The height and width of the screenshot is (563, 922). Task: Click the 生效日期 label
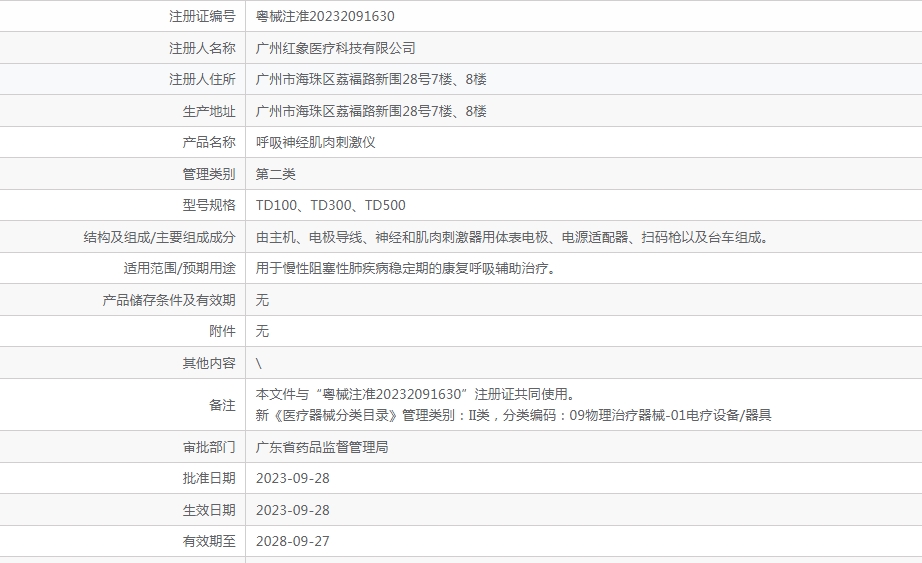[x=209, y=510]
